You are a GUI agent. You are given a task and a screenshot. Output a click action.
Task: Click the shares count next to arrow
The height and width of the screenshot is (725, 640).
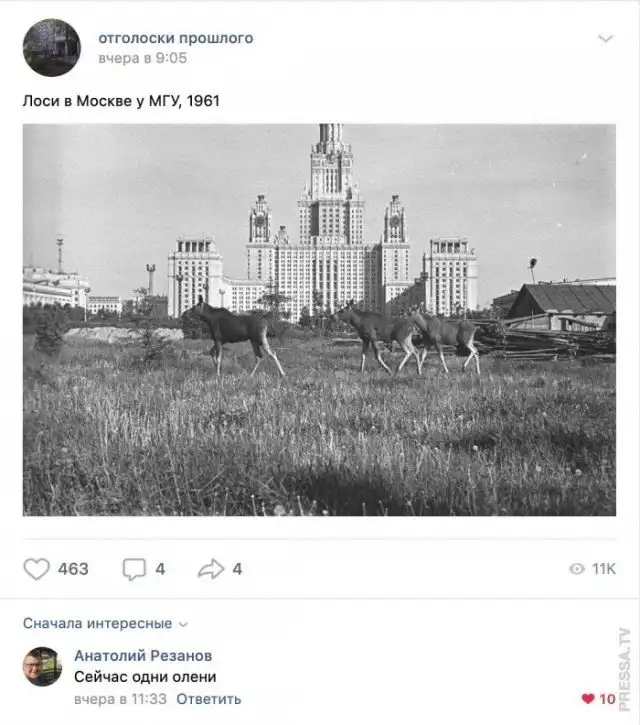237,569
